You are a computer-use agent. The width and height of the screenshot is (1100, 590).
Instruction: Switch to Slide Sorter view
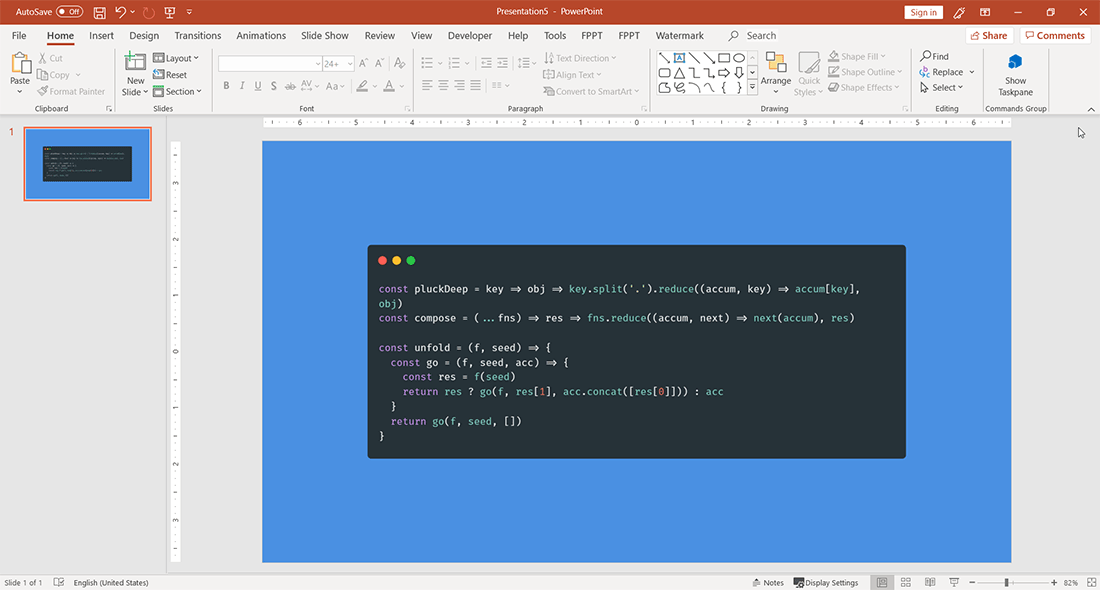click(905, 582)
